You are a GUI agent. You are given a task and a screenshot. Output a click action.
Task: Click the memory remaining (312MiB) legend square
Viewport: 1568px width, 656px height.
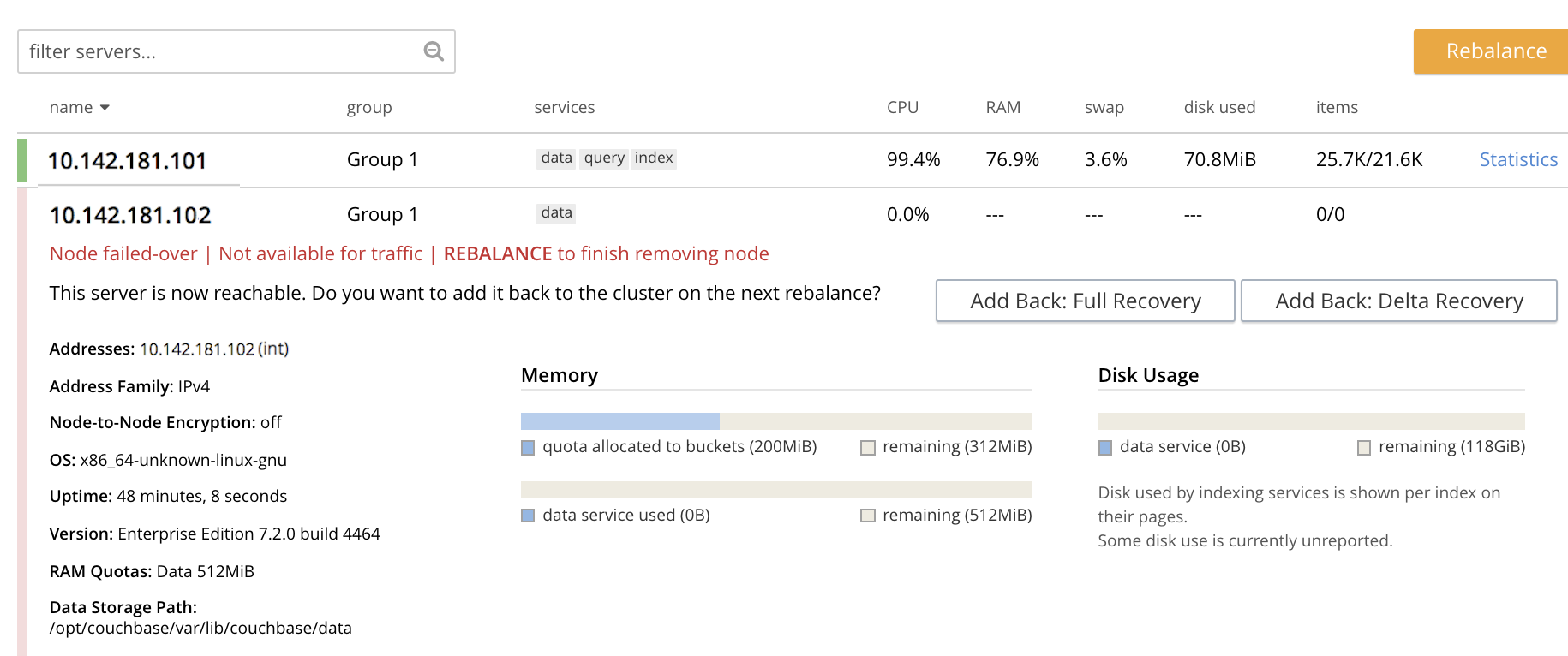click(x=868, y=447)
